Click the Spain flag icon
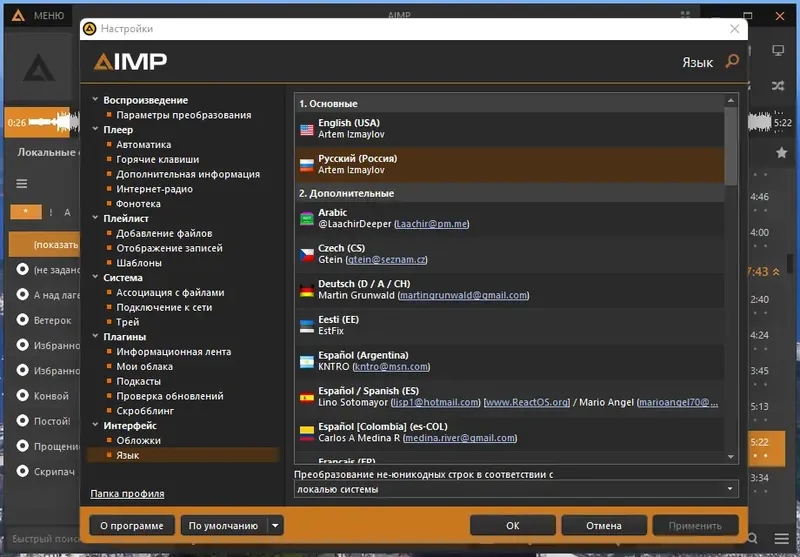 [307, 397]
